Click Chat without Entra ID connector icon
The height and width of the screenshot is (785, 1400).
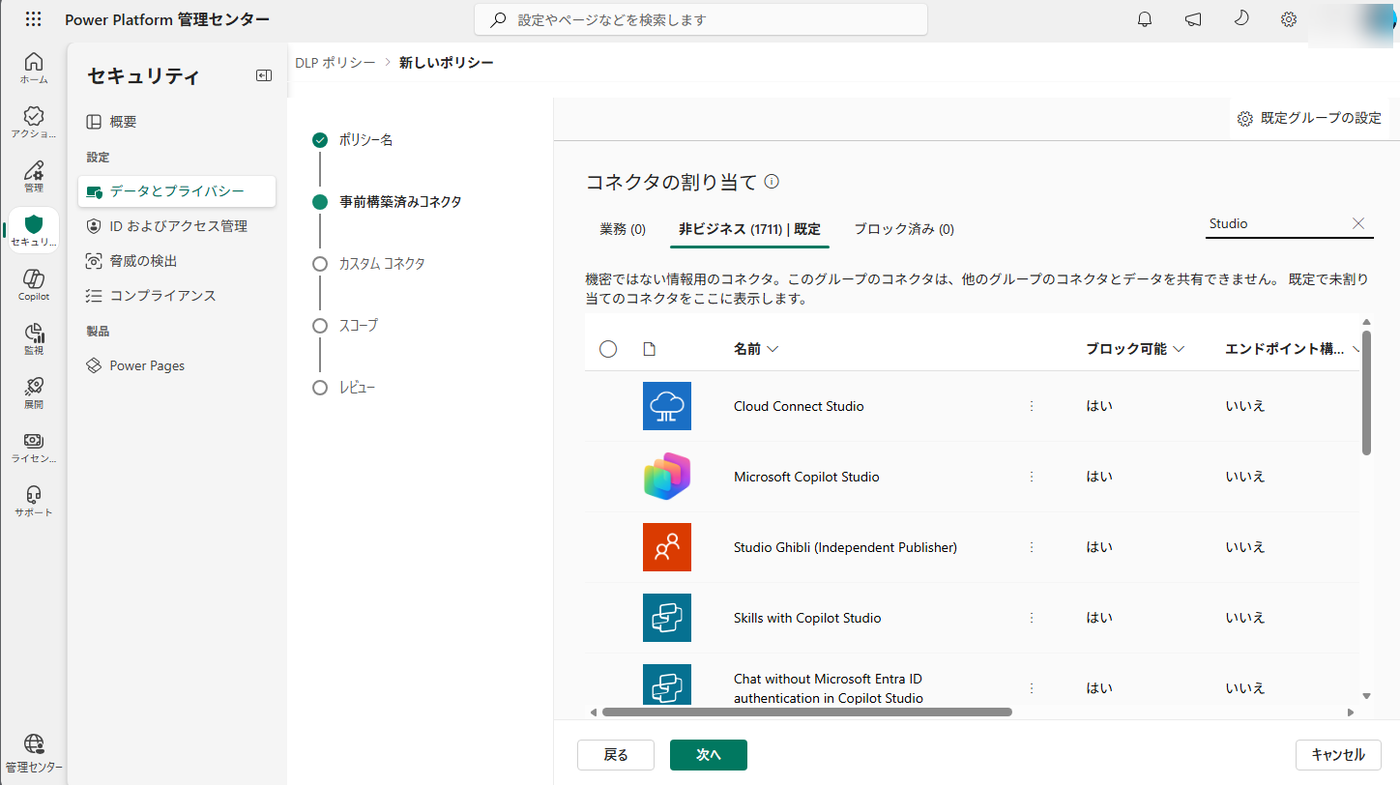[667, 686]
